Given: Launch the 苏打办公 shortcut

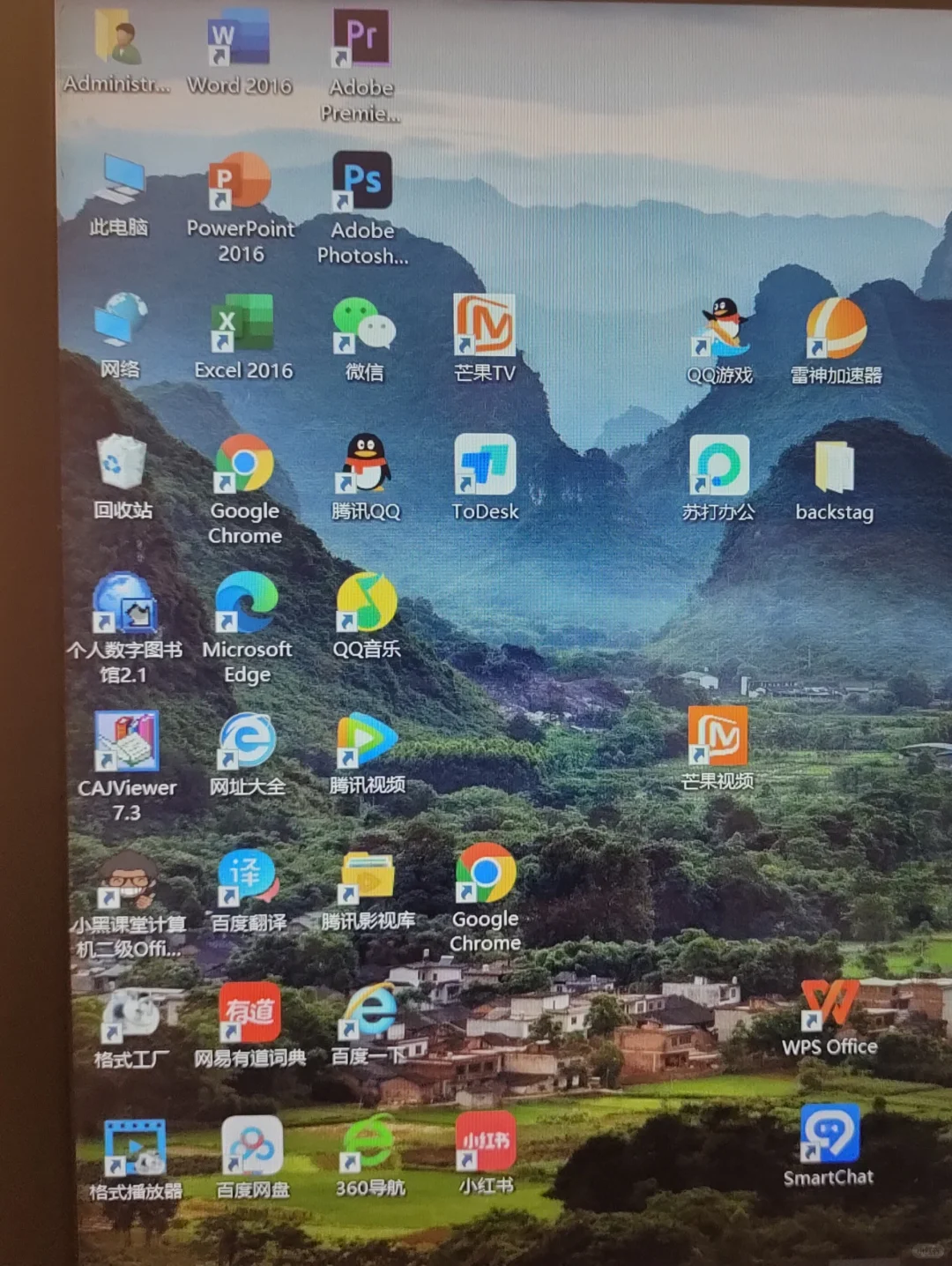Looking at the screenshot, I should [x=719, y=465].
